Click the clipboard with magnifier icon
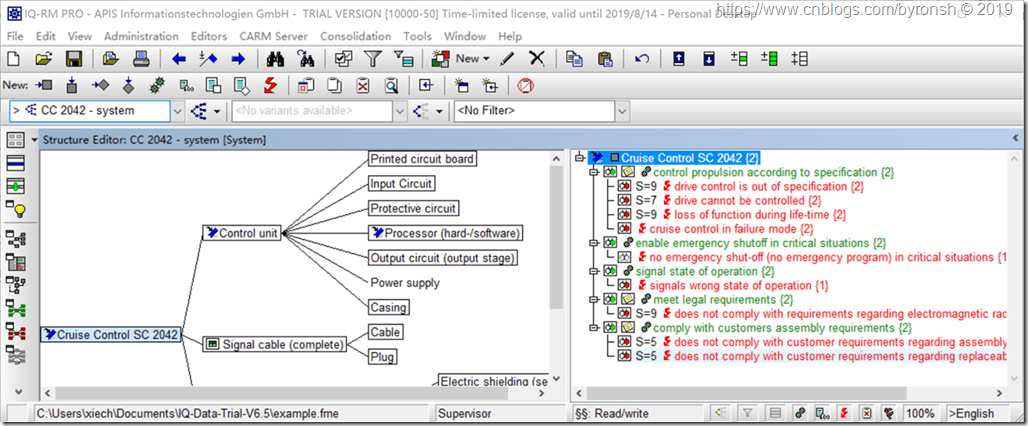 (x=391, y=85)
